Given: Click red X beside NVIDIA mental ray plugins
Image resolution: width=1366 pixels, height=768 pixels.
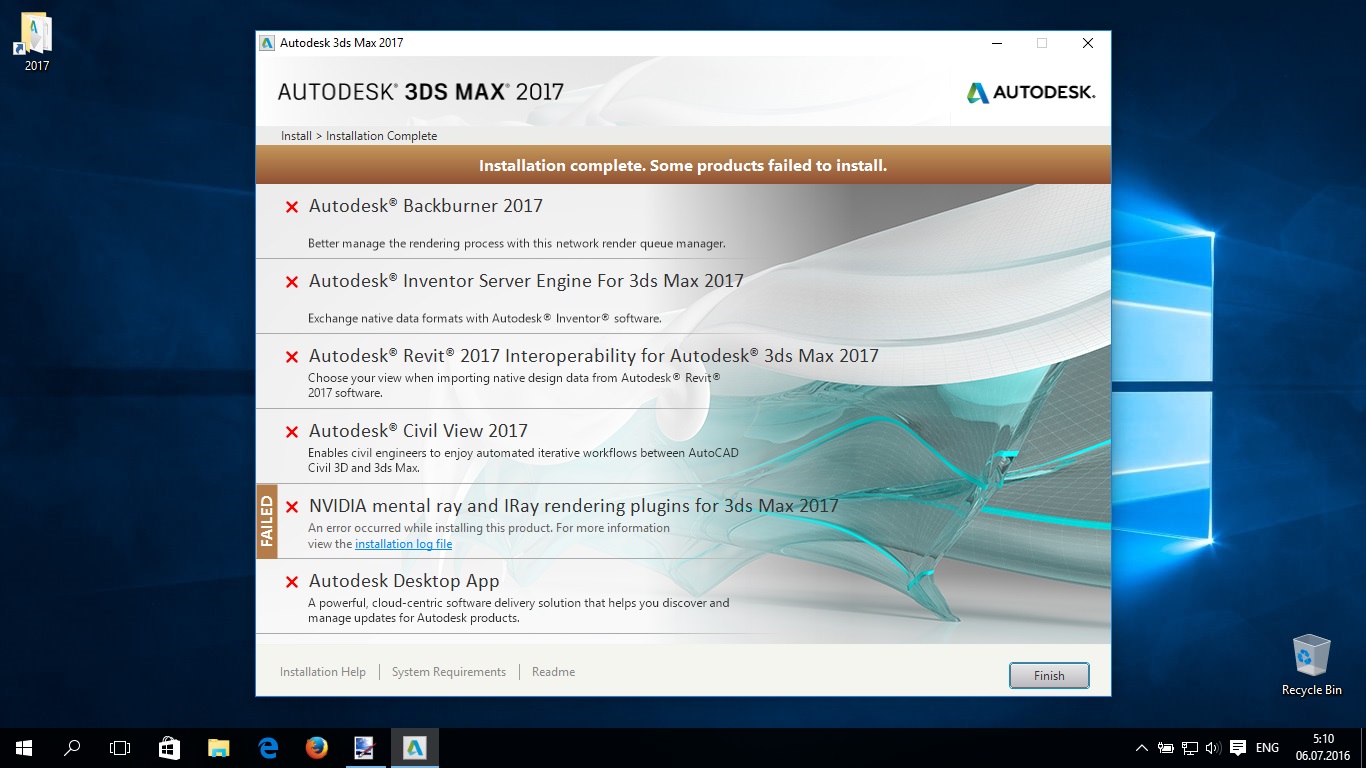Looking at the screenshot, I should click(x=292, y=507).
